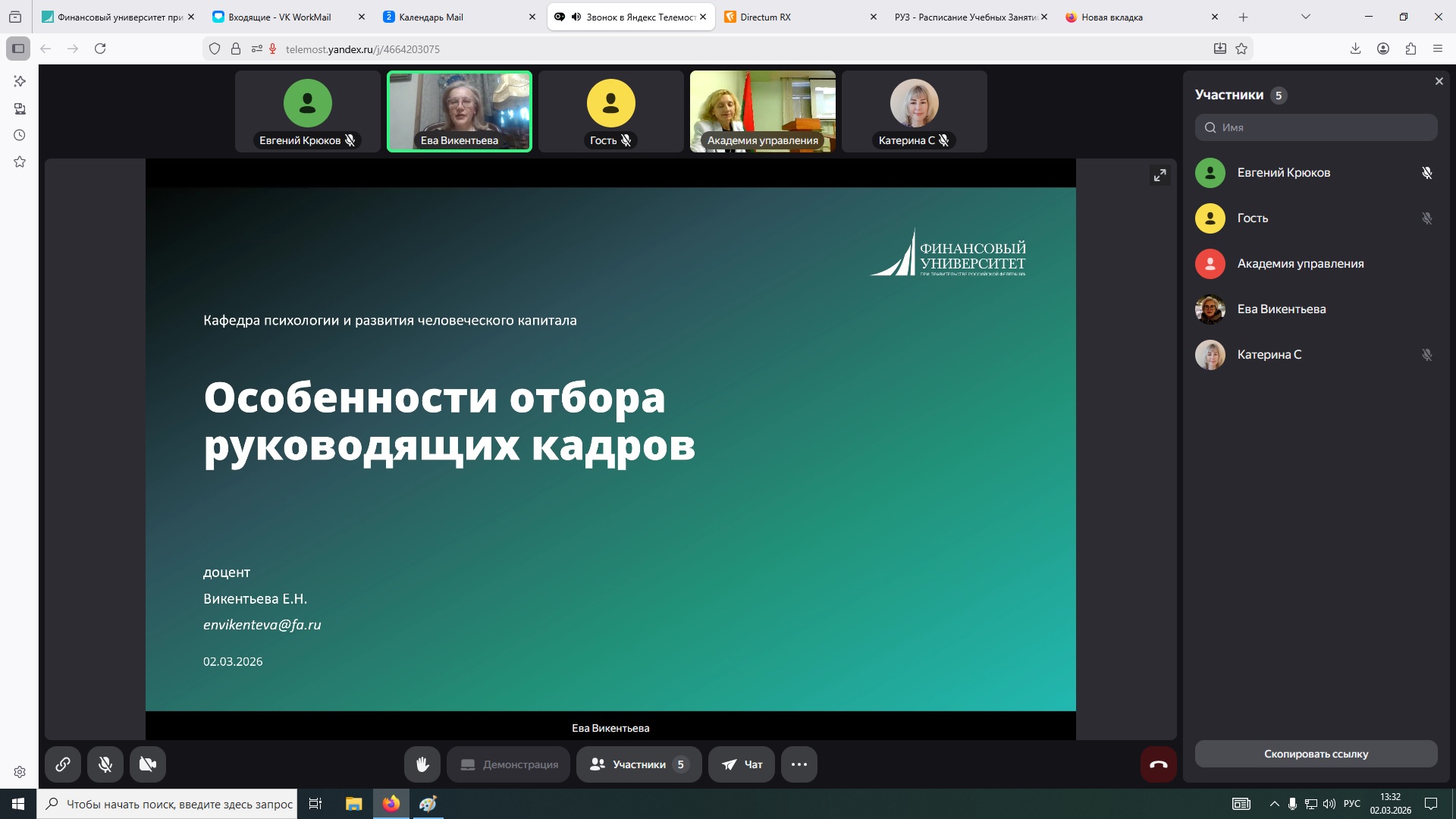Open the Firefox downloads icon
Viewport: 1456px width, 819px height.
click(x=1355, y=49)
